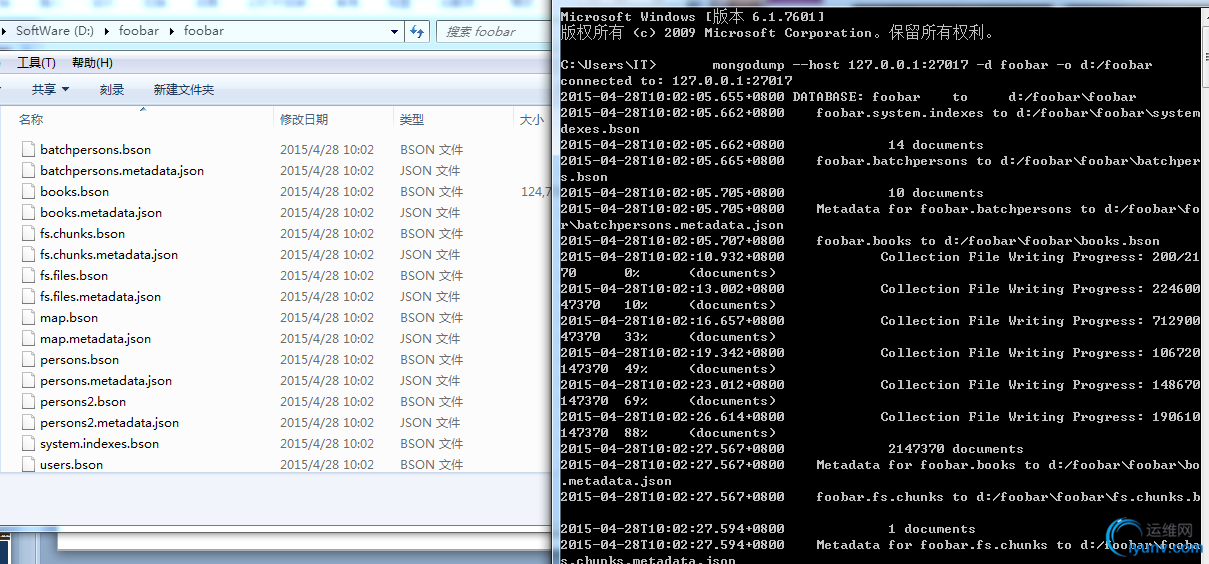The image size is (1209, 564).
Task: Click 新建文件夹 to create a folder
Action: coord(184,89)
